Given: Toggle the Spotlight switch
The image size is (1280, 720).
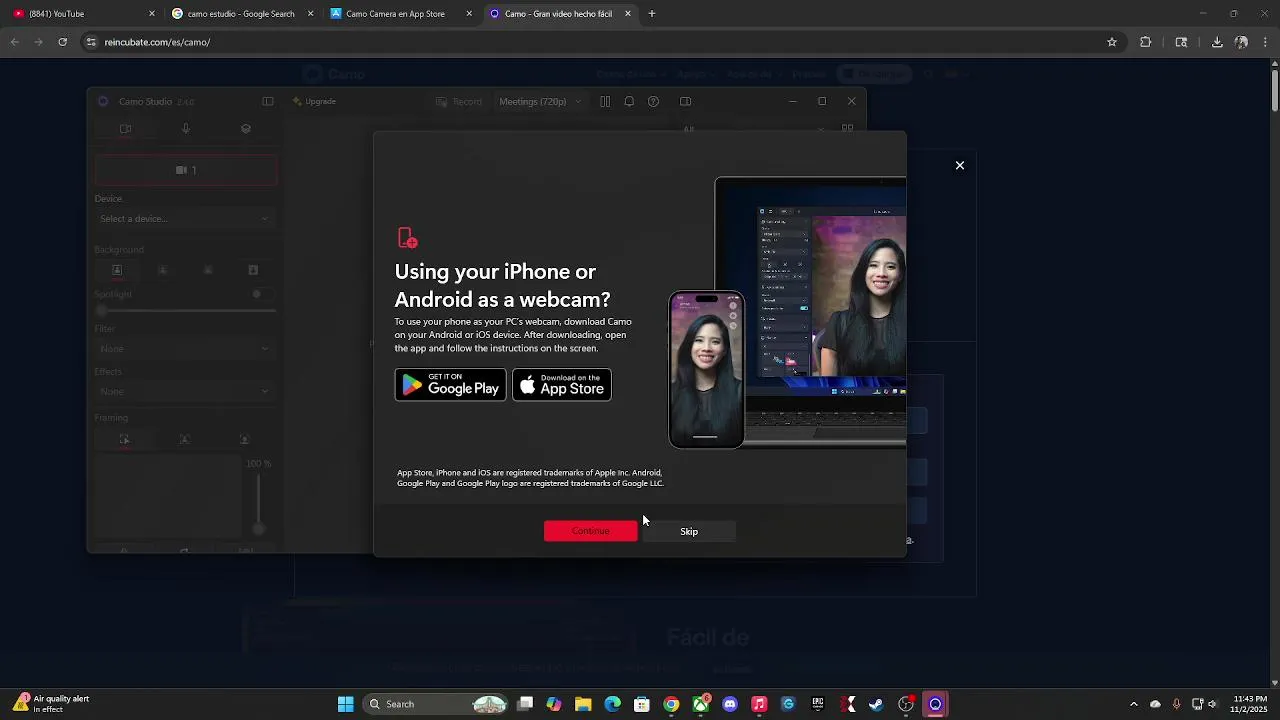Looking at the screenshot, I should [x=261, y=294].
